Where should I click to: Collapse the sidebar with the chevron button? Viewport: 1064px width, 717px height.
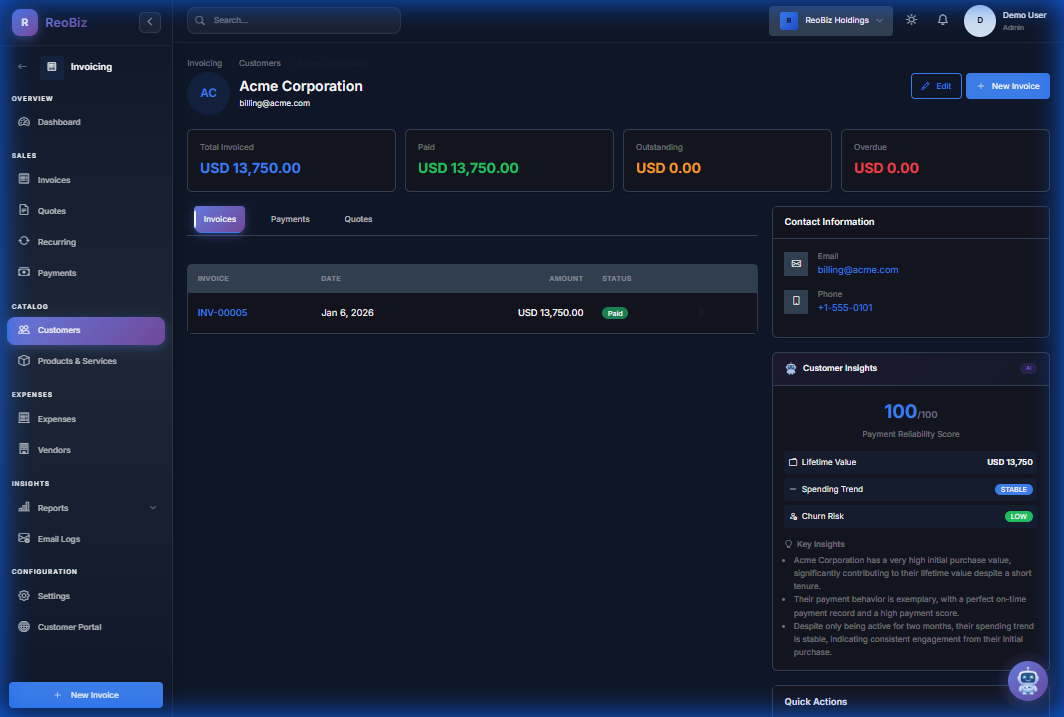click(149, 21)
